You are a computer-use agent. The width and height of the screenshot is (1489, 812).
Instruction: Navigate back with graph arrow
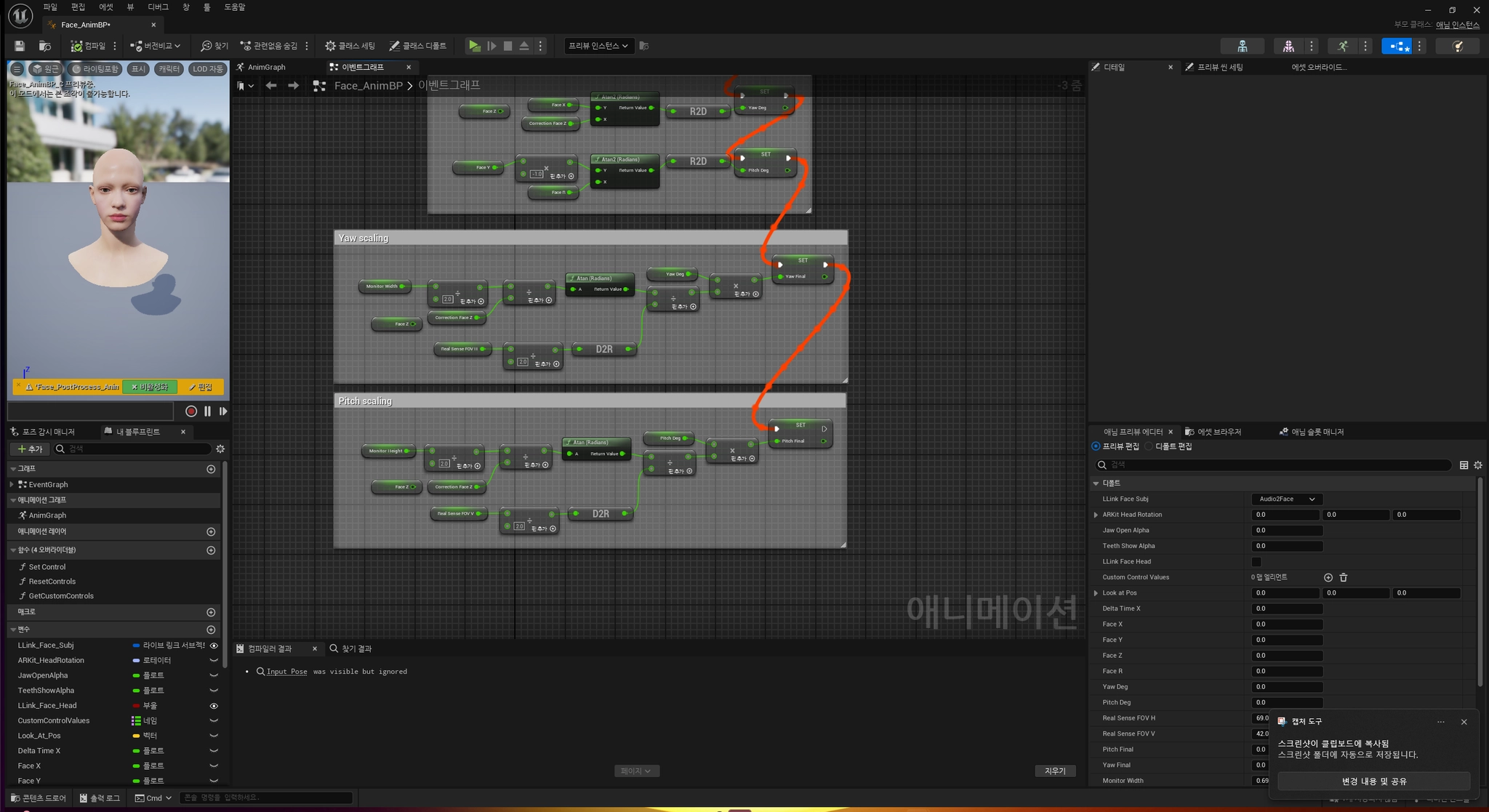(x=271, y=86)
